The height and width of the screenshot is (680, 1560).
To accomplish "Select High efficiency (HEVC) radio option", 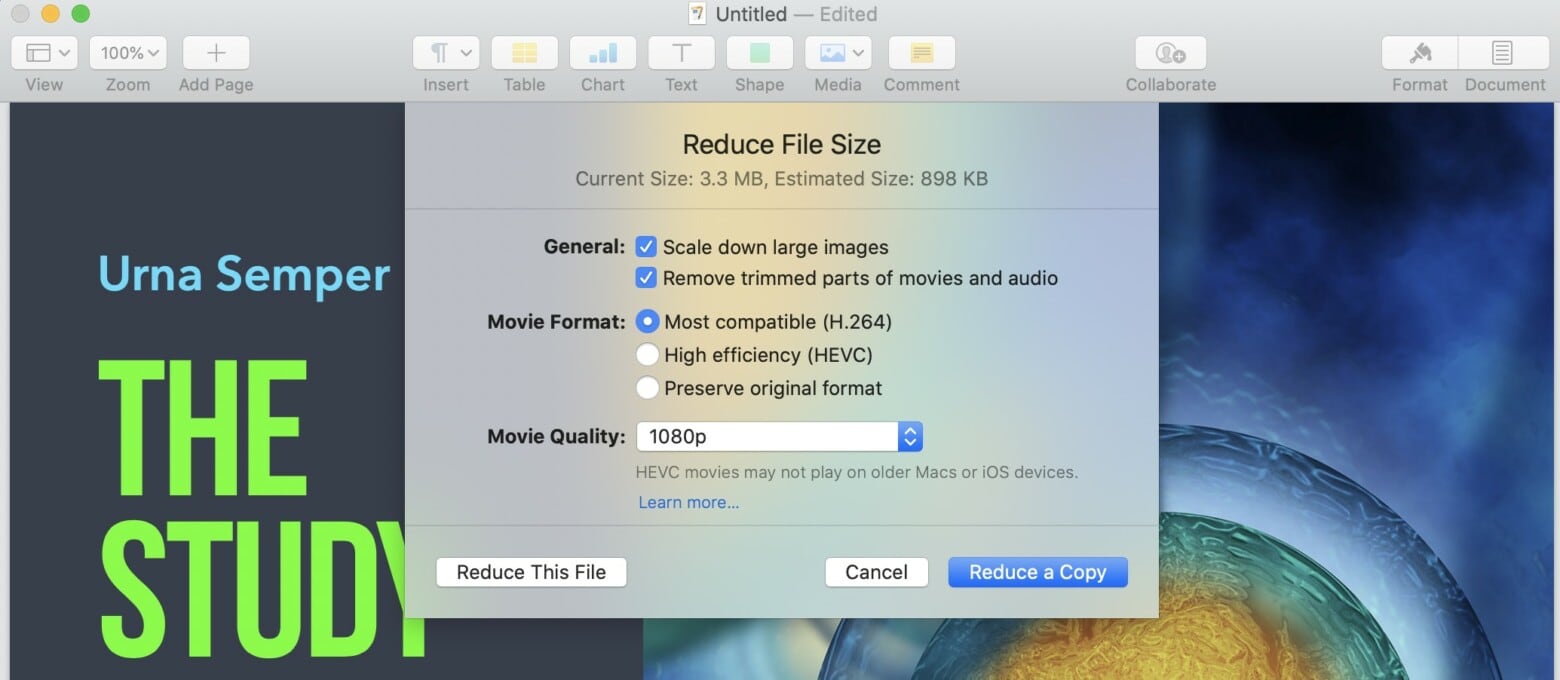I will [648, 355].
